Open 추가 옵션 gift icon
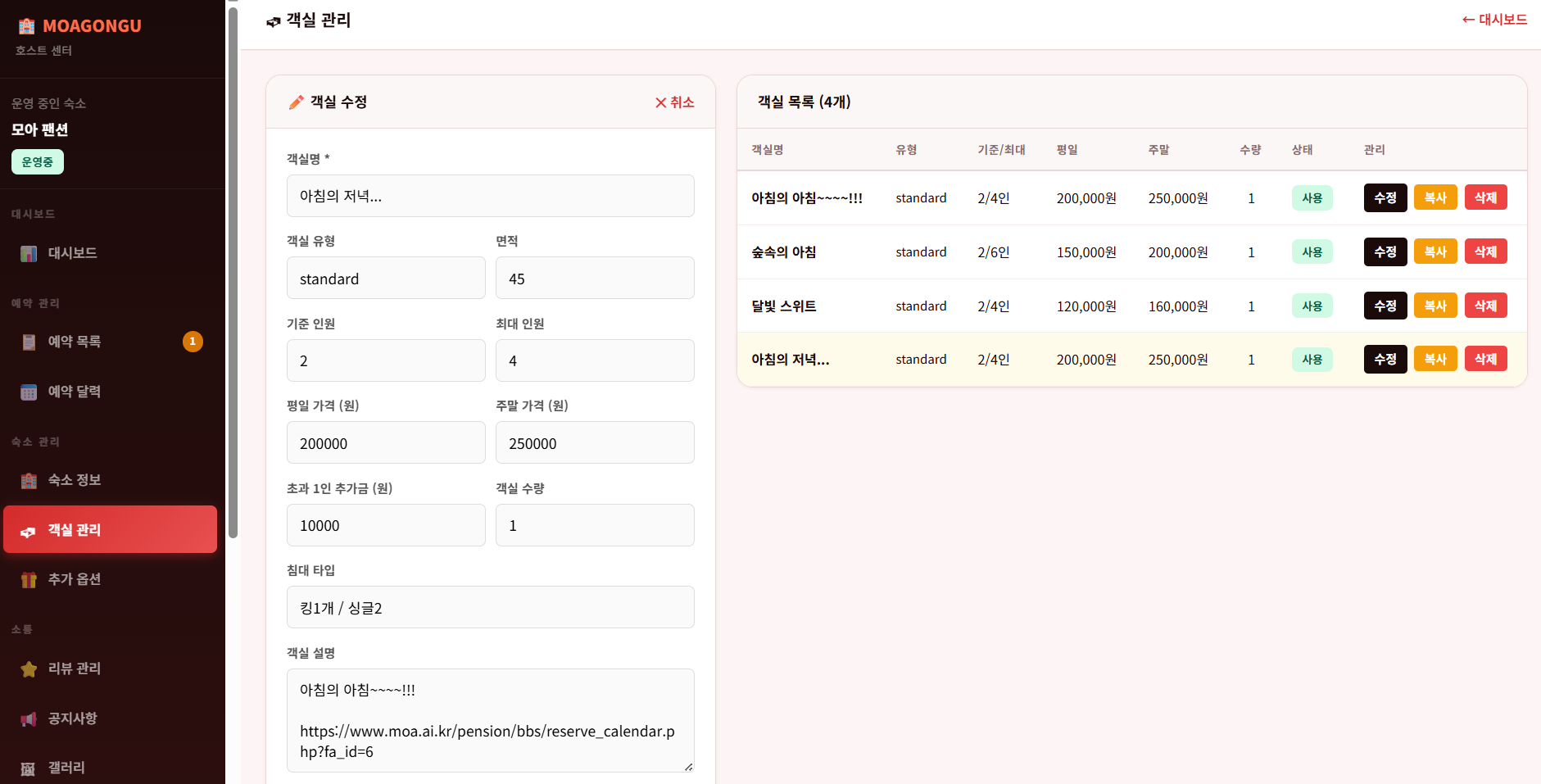The height and width of the screenshot is (784, 1541). [29, 580]
